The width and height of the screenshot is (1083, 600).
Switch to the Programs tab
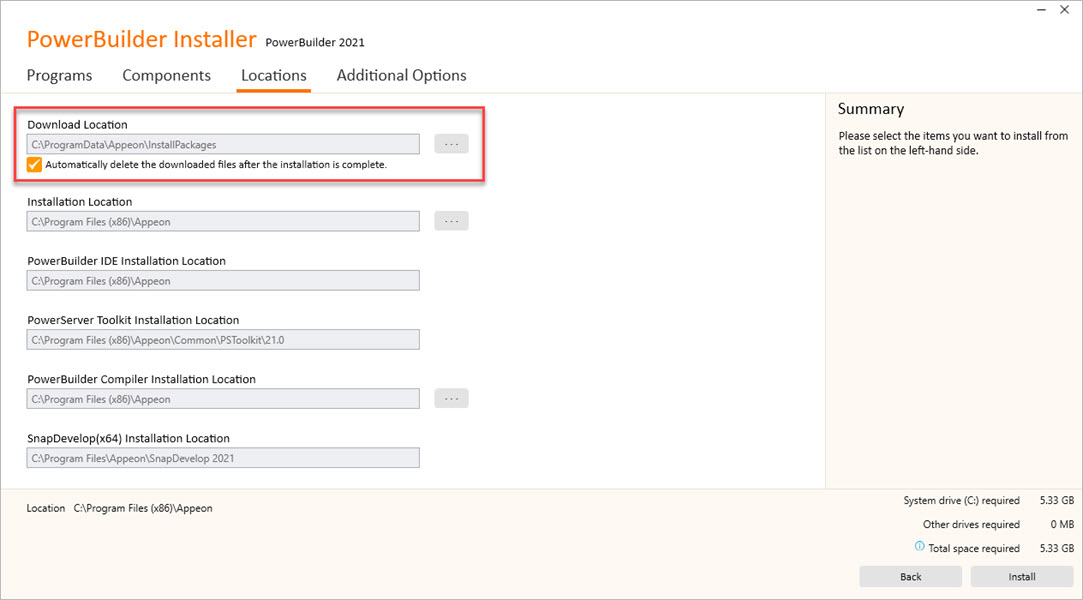[59, 75]
